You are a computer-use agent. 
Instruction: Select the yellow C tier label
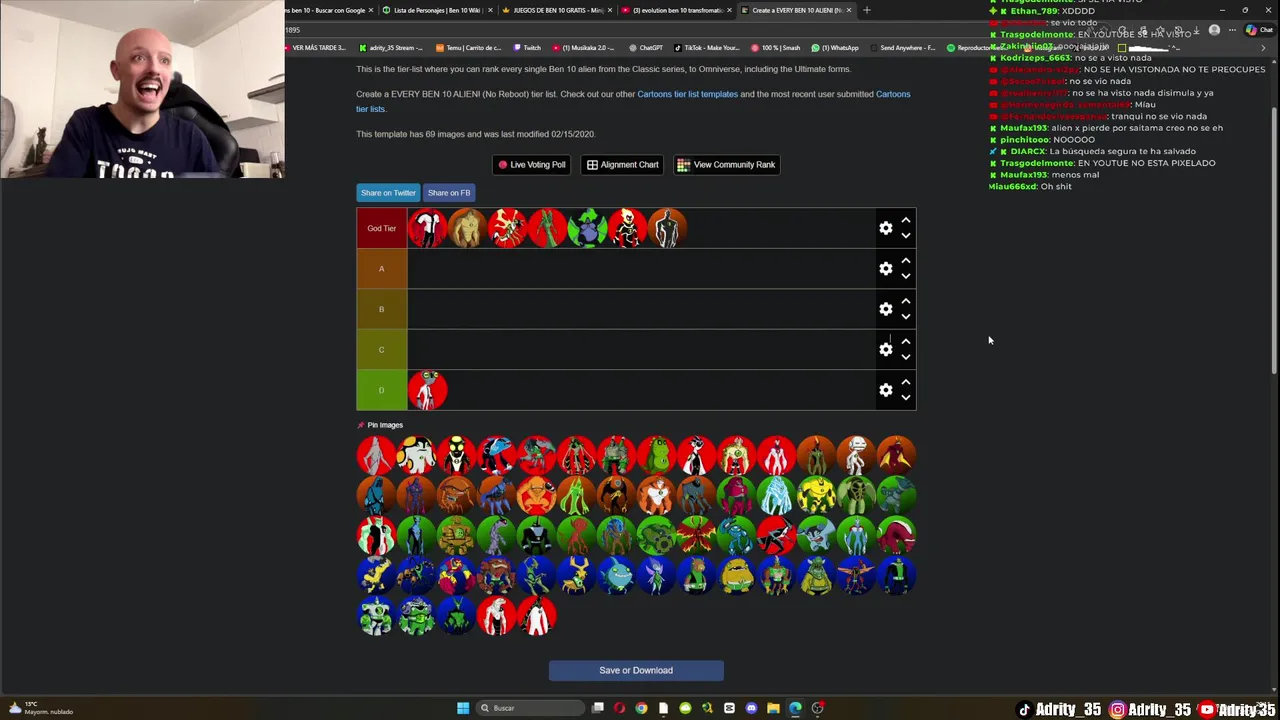[382, 349]
